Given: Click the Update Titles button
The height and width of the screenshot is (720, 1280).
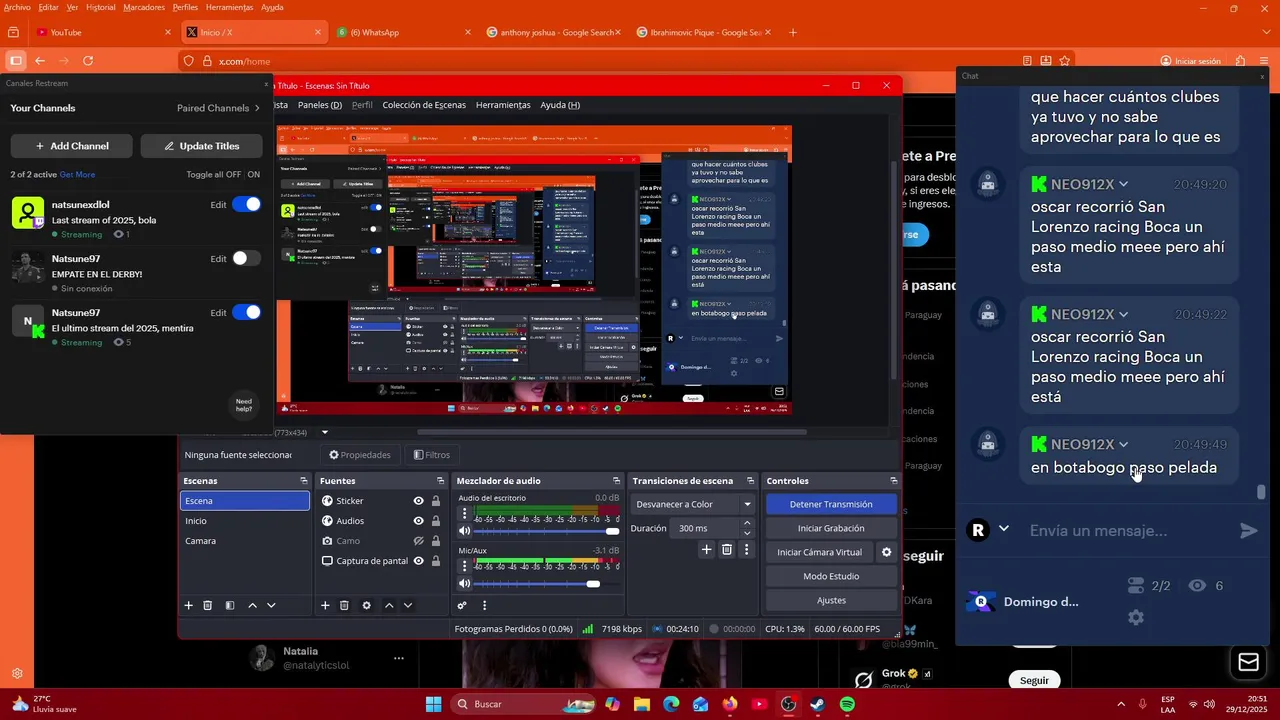Looking at the screenshot, I should pos(201,146).
